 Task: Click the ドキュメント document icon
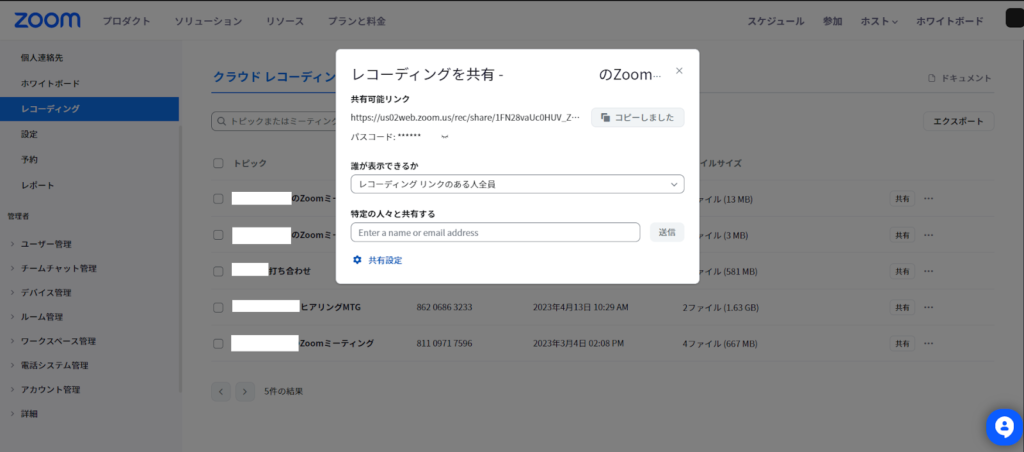(932, 78)
